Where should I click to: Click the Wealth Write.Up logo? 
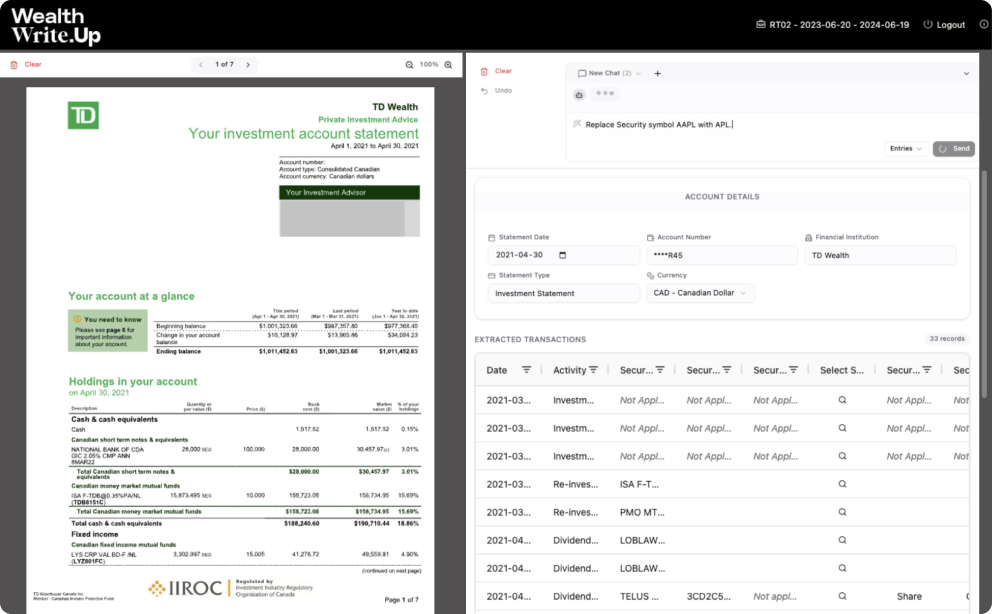click(x=56, y=26)
